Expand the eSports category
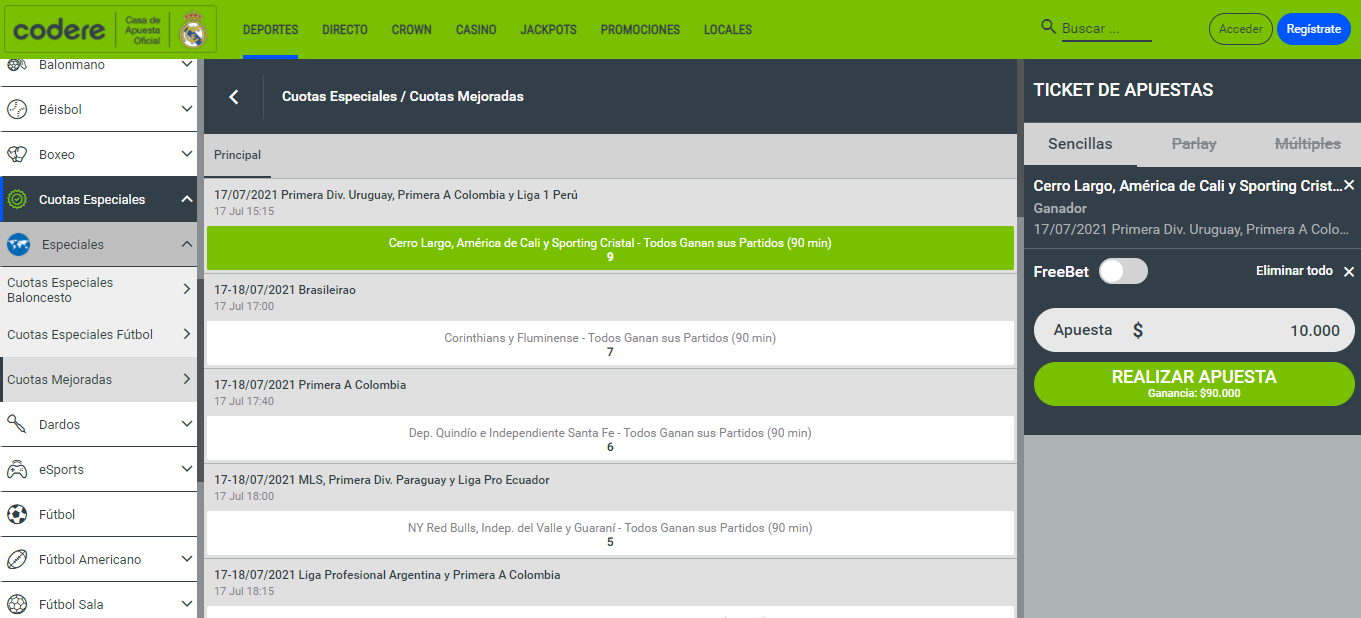 (187, 469)
